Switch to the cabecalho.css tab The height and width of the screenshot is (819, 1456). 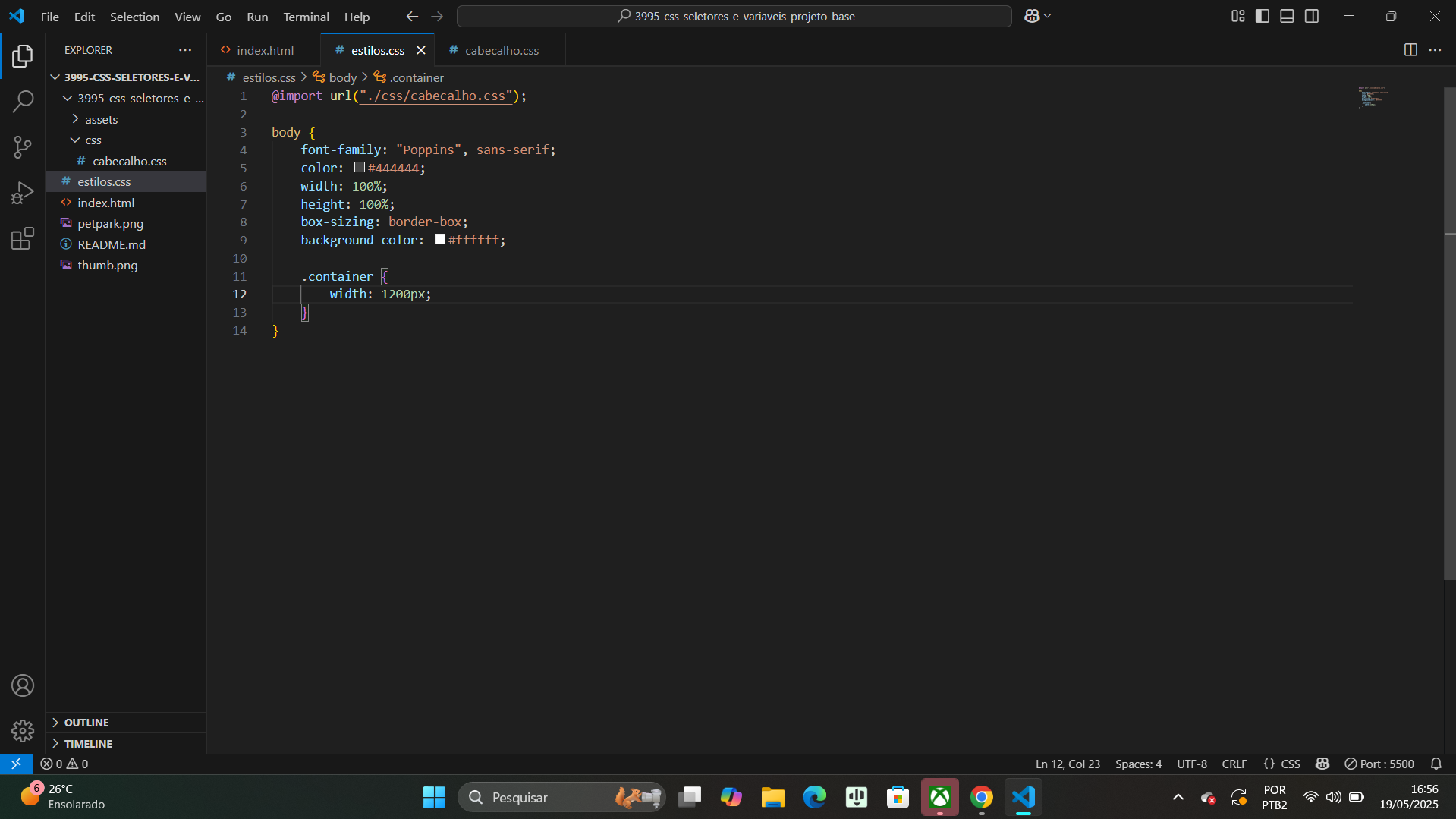501,50
